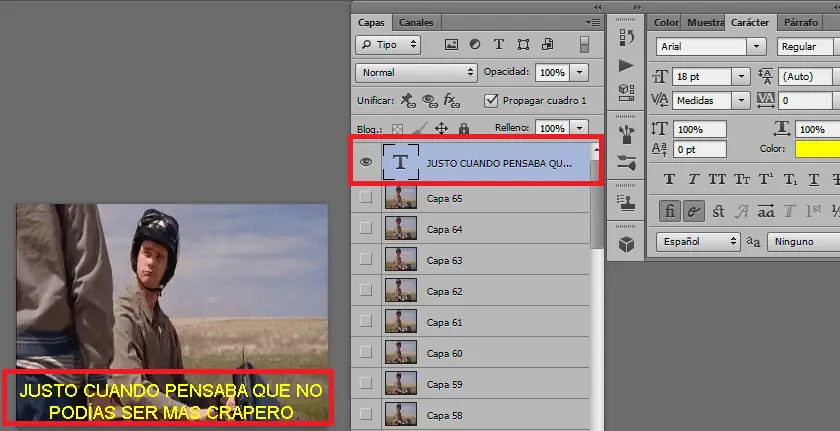Filter layers by shape icon

click(x=523, y=45)
